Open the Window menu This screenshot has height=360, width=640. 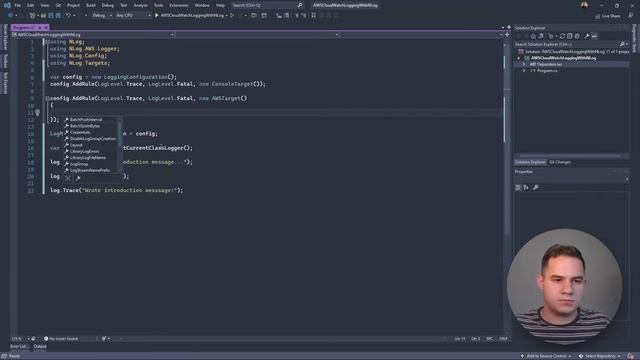pyautogui.click(x=202, y=5)
